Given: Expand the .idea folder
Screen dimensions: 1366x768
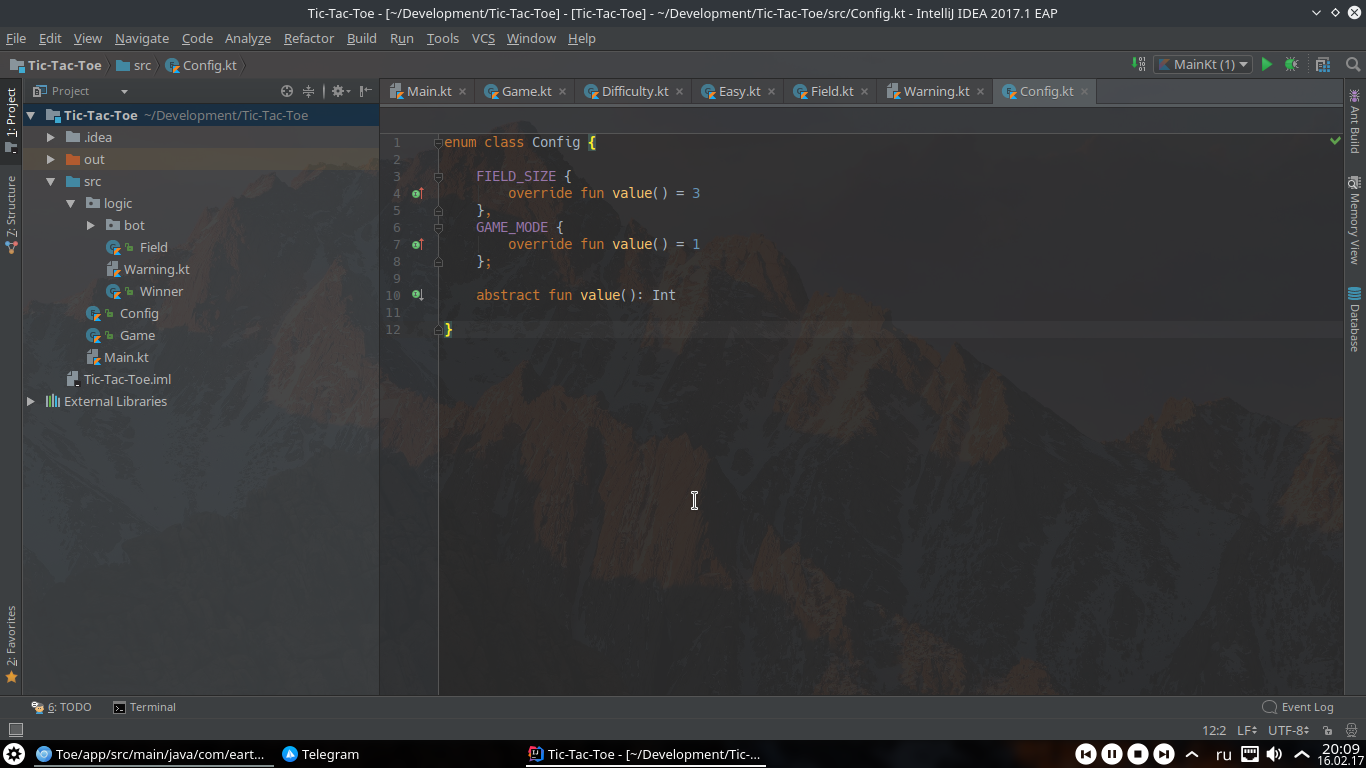Looking at the screenshot, I should click(x=51, y=137).
